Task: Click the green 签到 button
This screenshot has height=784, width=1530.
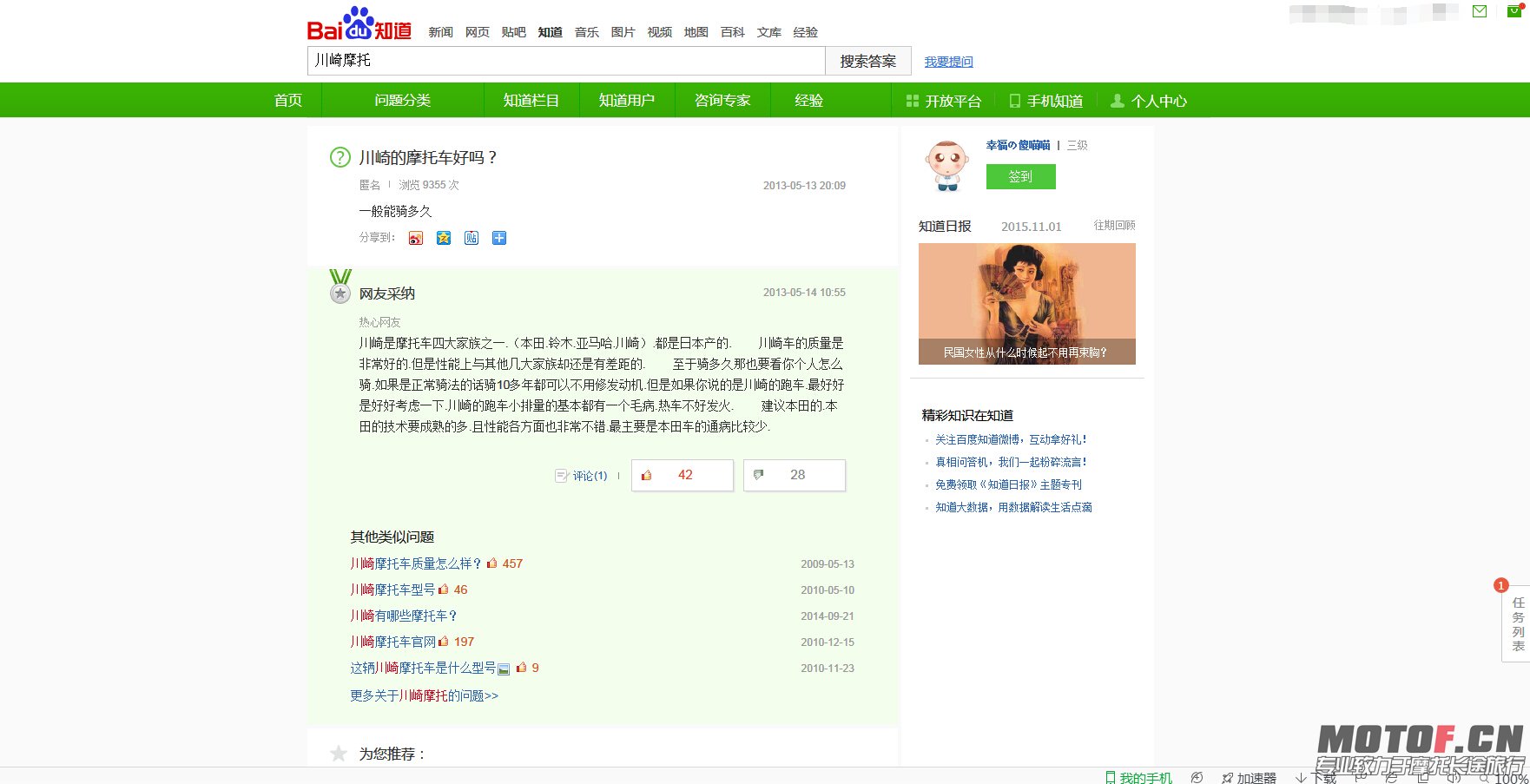Action: tap(1021, 176)
